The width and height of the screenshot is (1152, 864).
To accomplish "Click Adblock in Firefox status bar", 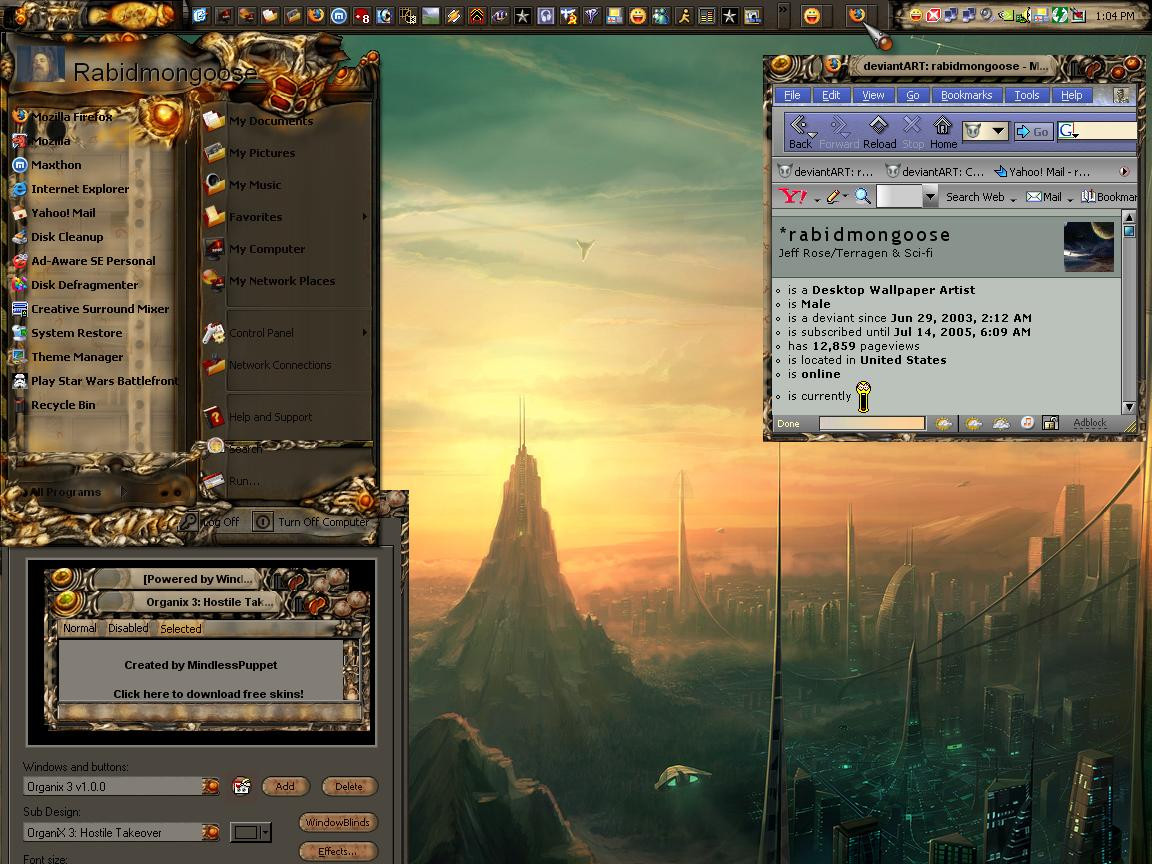I will (1090, 422).
